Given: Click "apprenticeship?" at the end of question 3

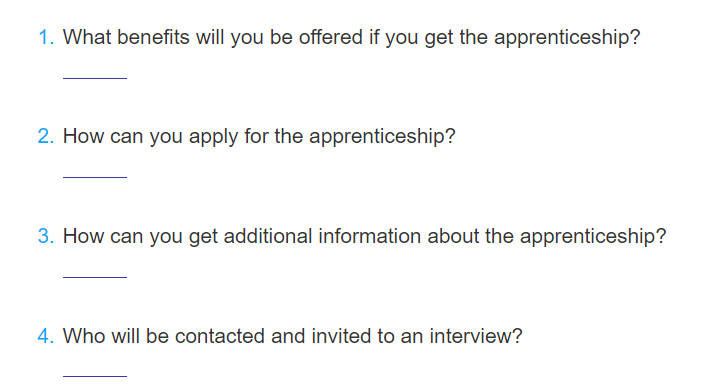Looking at the screenshot, I should click(x=593, y=236).
